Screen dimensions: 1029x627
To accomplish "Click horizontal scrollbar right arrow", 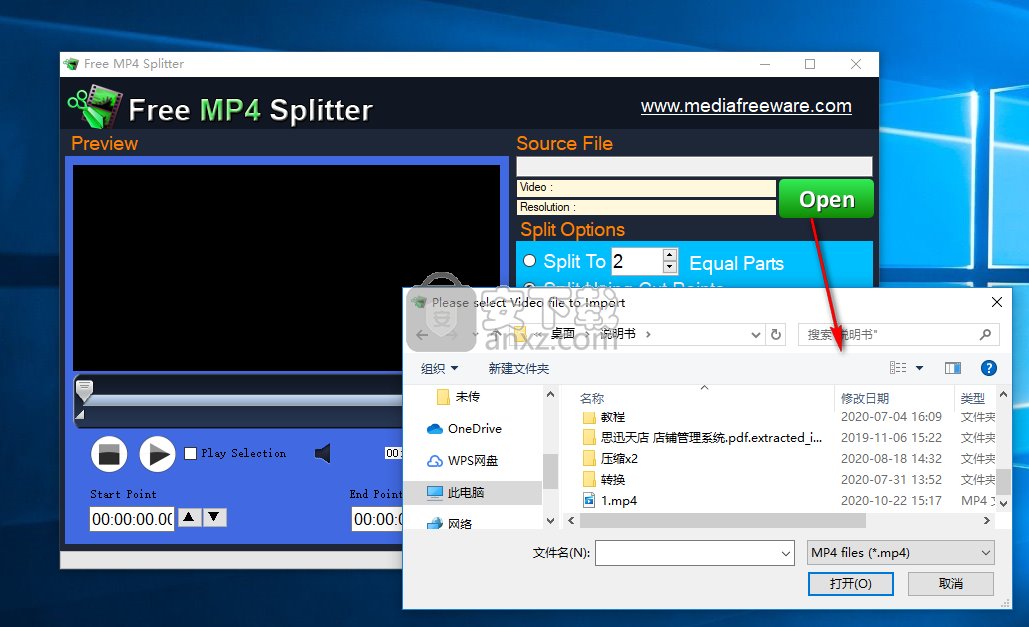I will [x=986, y=521].
